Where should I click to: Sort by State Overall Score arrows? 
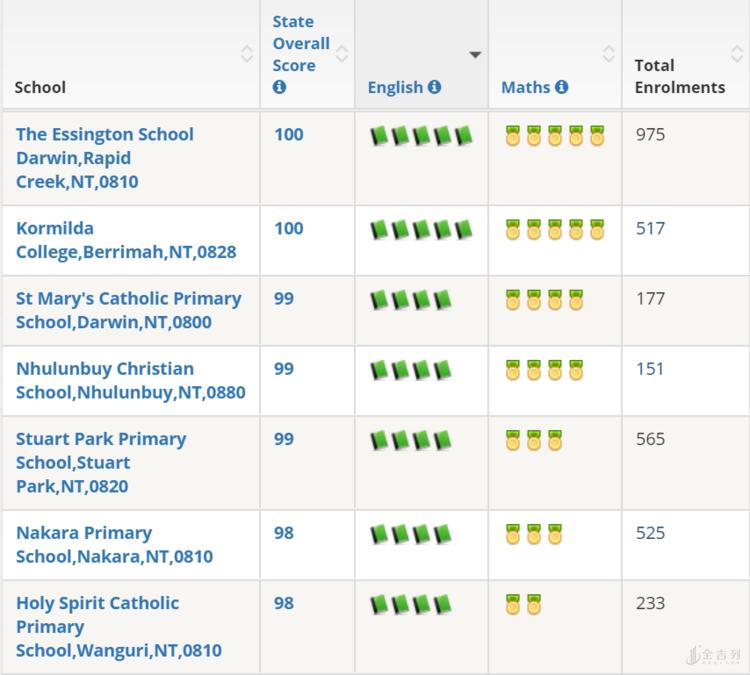click(x=342, y=54)
